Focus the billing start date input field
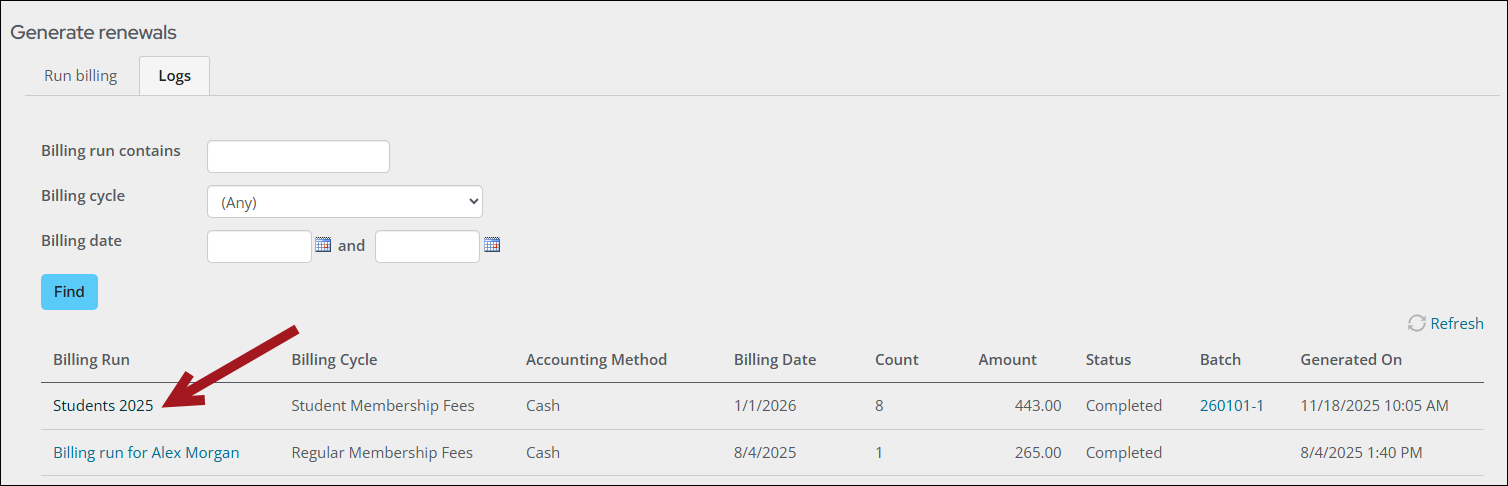1508x486 pixels. click(259, 246)
